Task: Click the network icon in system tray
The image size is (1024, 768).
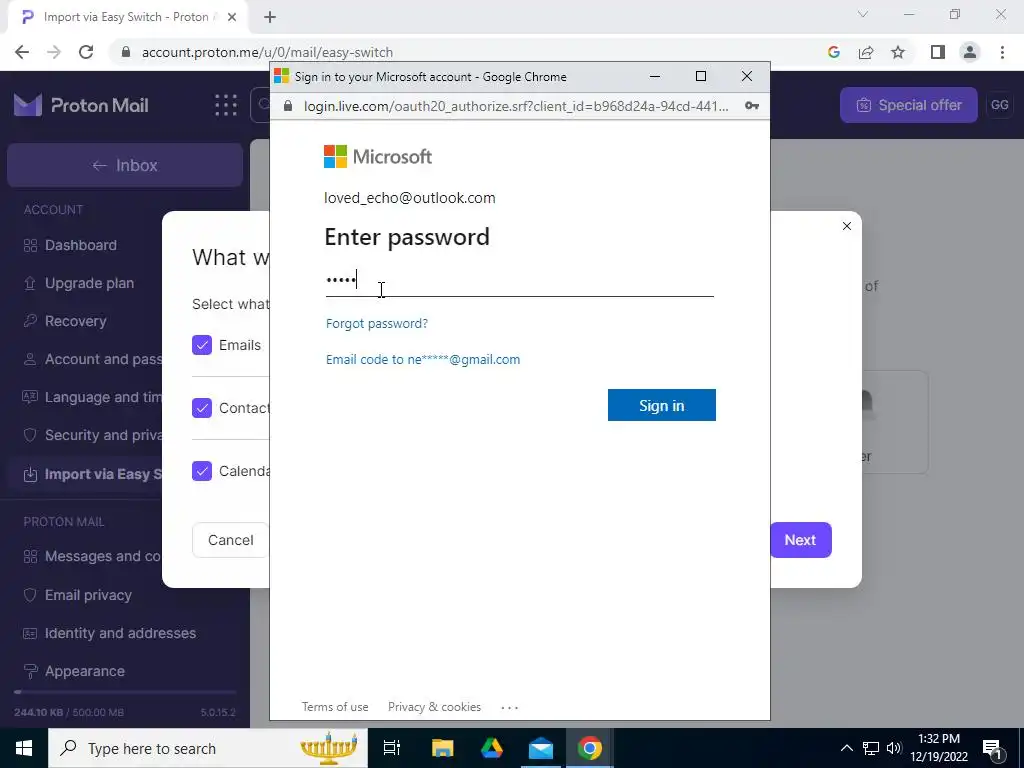Action: tap(871, 748)
